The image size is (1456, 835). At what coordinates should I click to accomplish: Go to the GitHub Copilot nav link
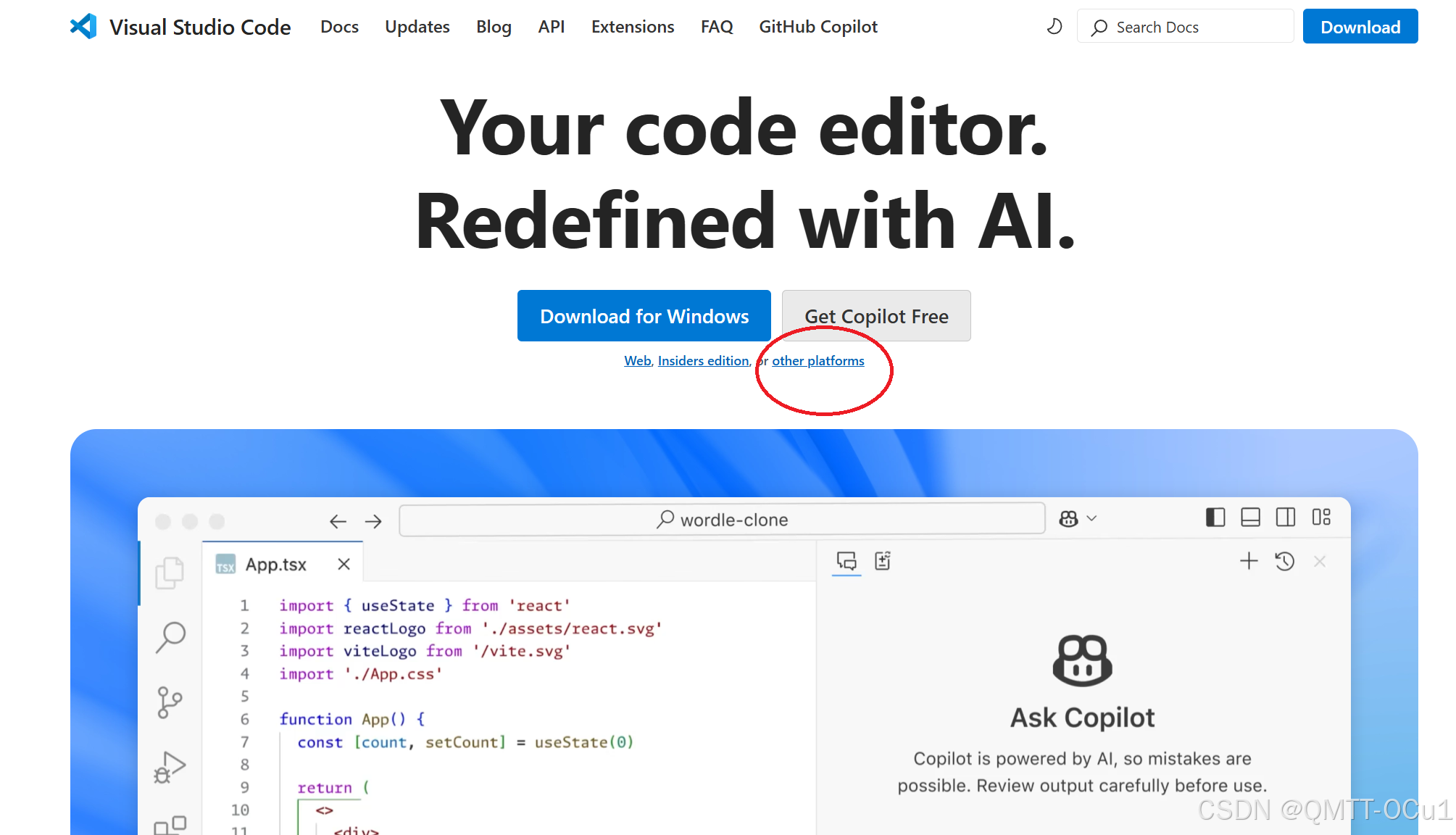[x=818, y=27]
